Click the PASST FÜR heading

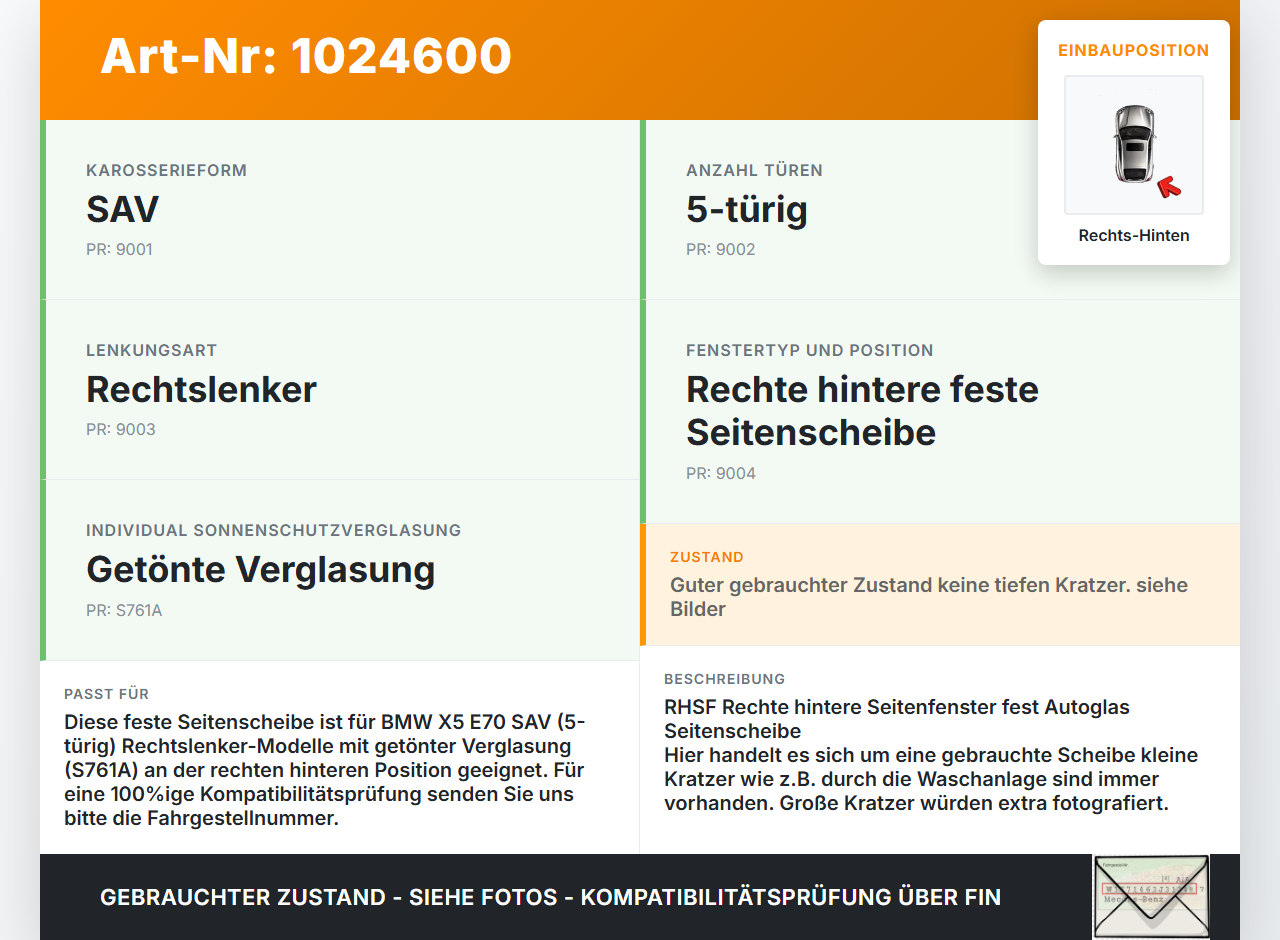pos(106,694)
